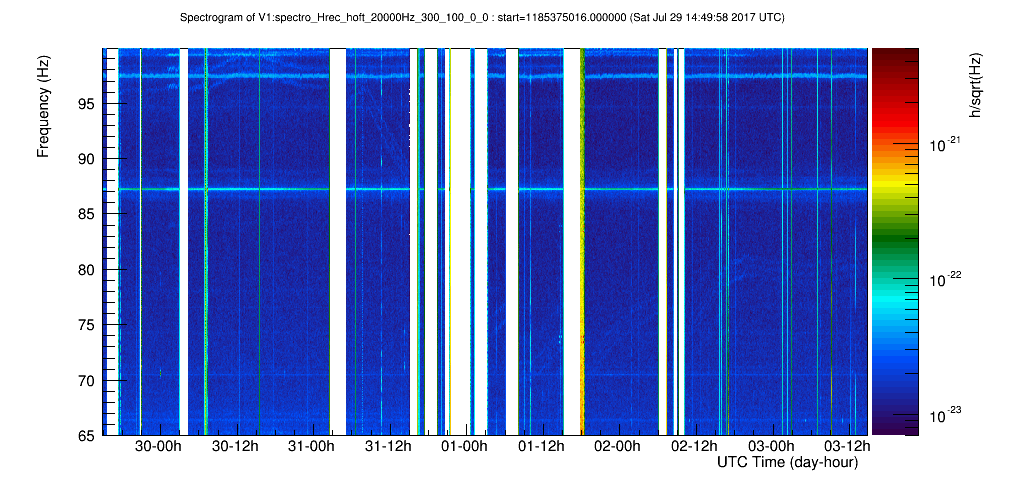
Task: Click the 65 frequency tick label
Action: (88, 434)
